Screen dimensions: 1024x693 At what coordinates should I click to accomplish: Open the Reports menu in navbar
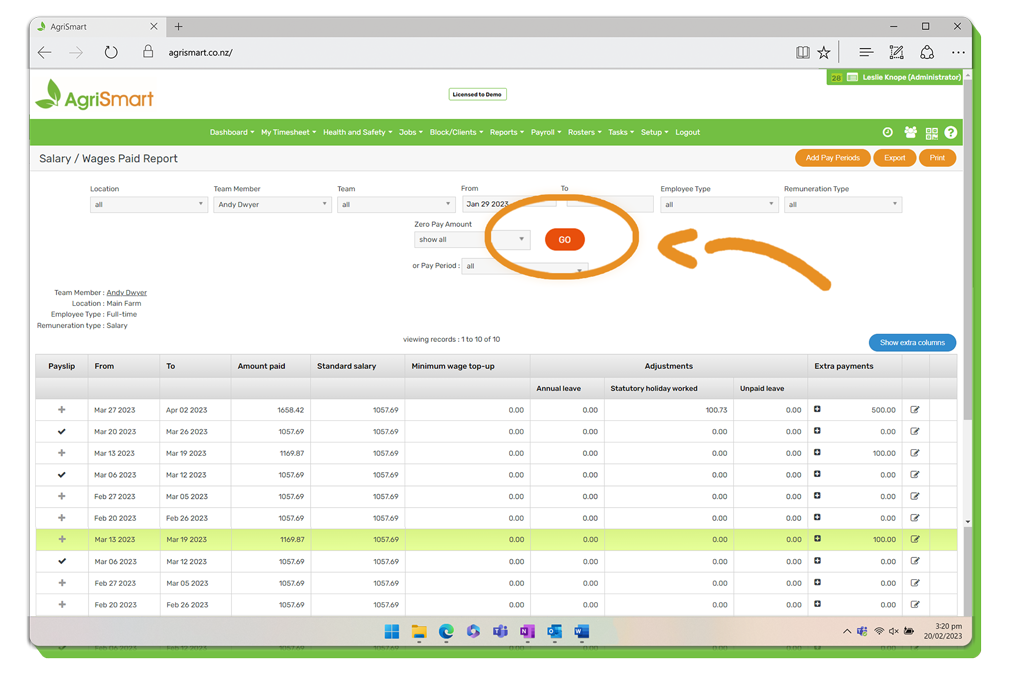tap(506, 132)
